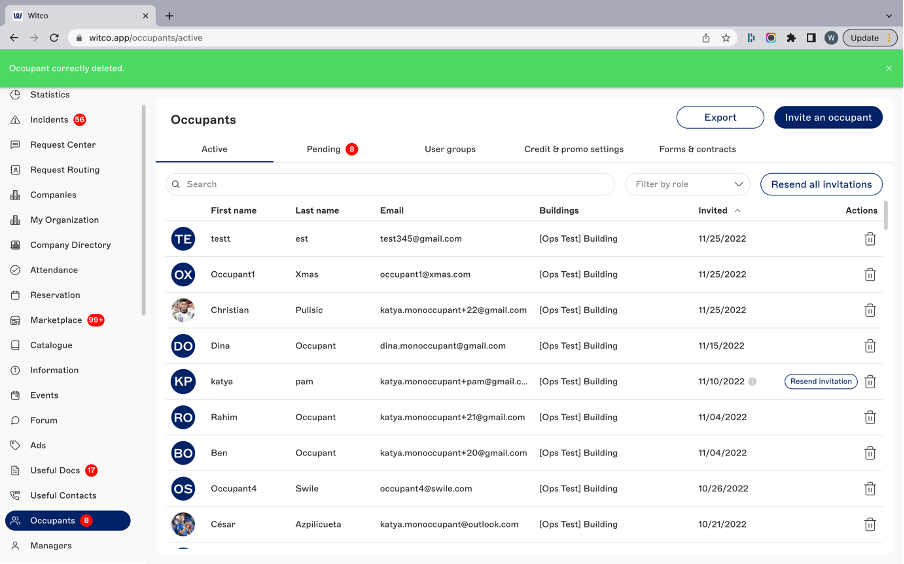Click César Azpilicueta's avatar photo
904x564 pixels.
183,525
